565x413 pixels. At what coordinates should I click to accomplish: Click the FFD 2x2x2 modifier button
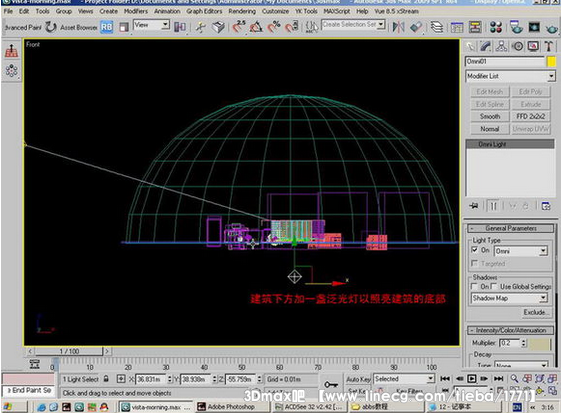click(x=531, y=116)
